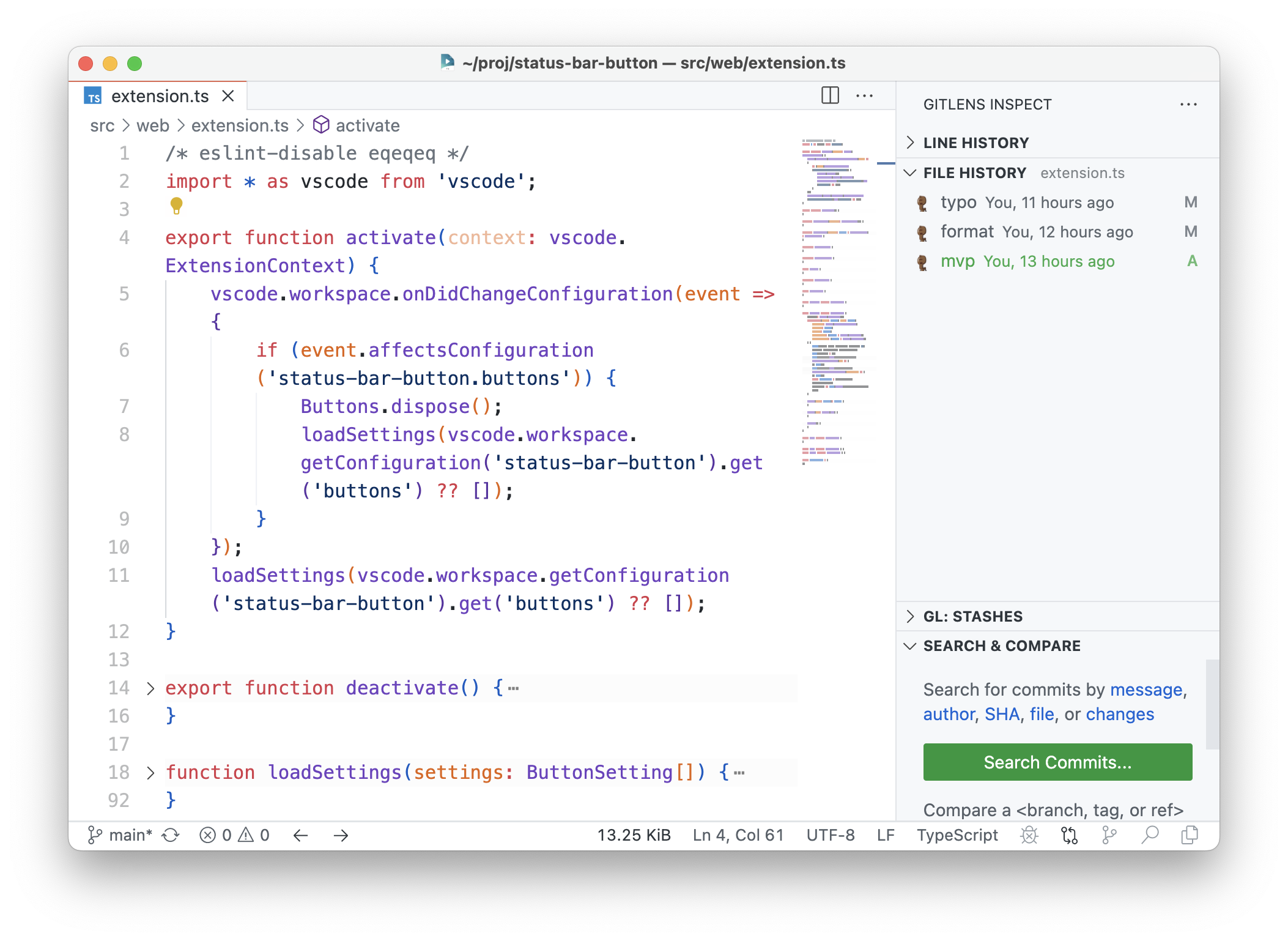Select the extension.ts editor tab

click(x=160, y=96)
